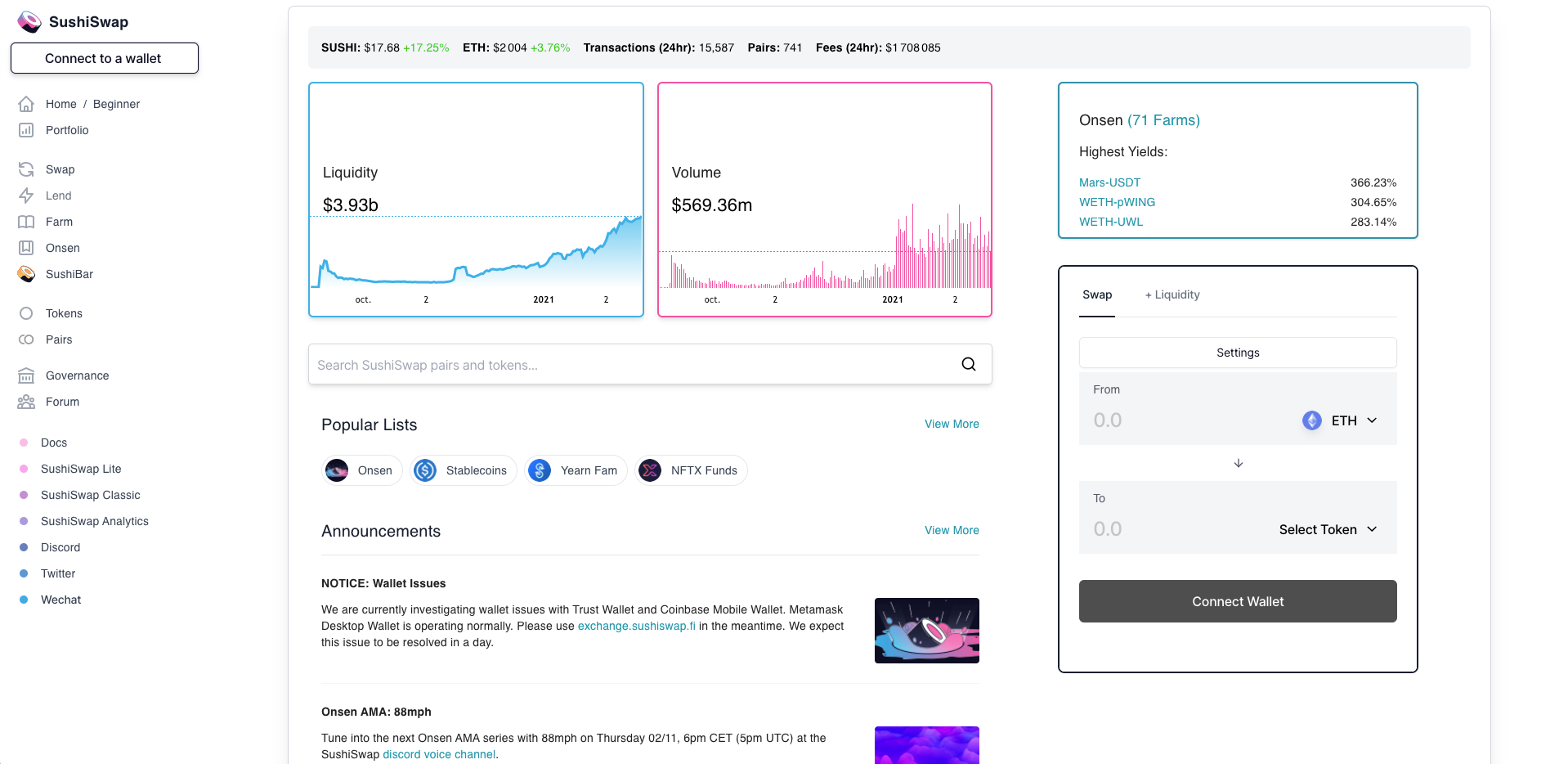The height and width of the screenshot is (764, 1568).
Task: Click the Farm book icon
Action: [26, 222]
